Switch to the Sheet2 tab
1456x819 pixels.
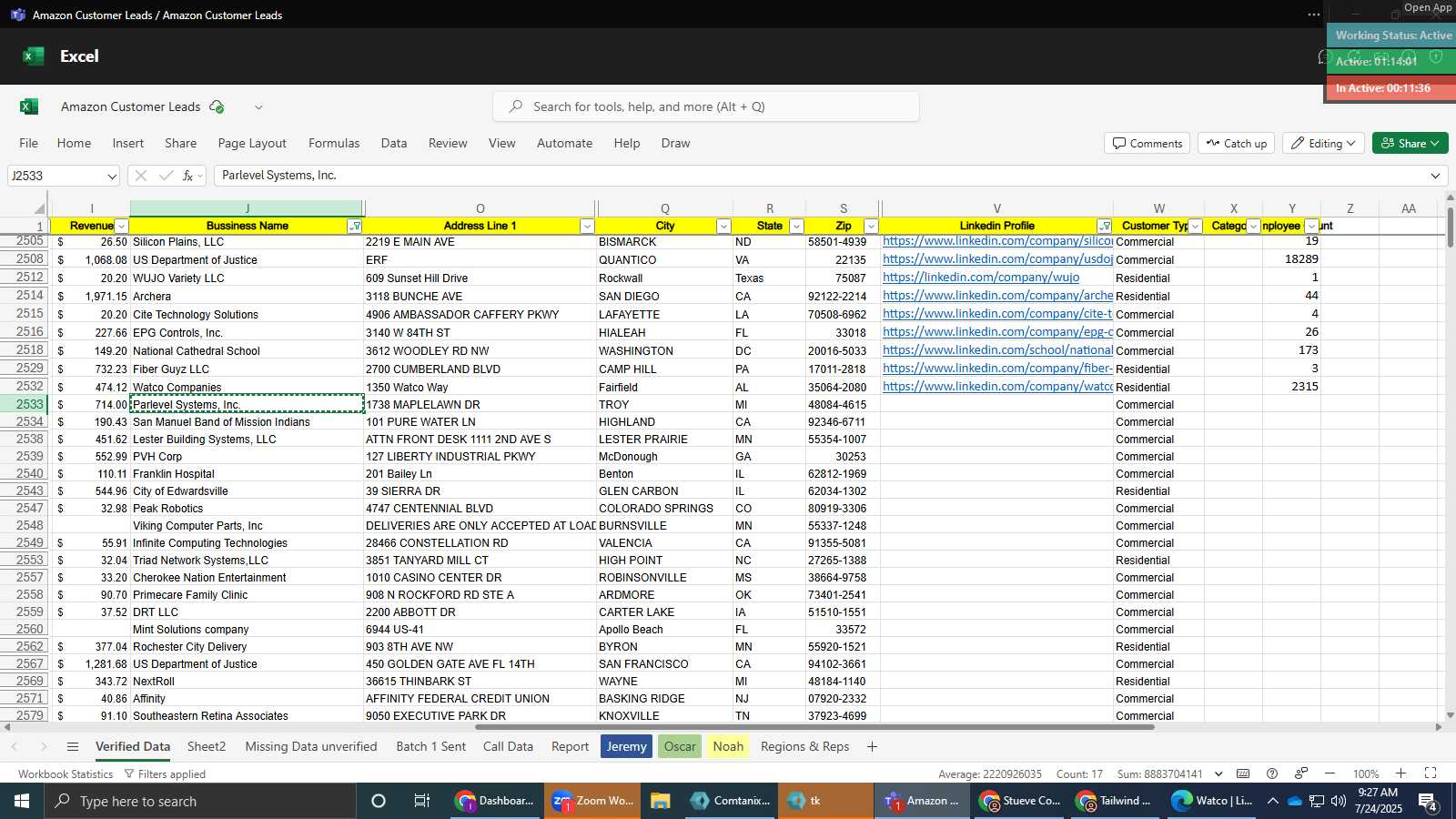point(207,747)
